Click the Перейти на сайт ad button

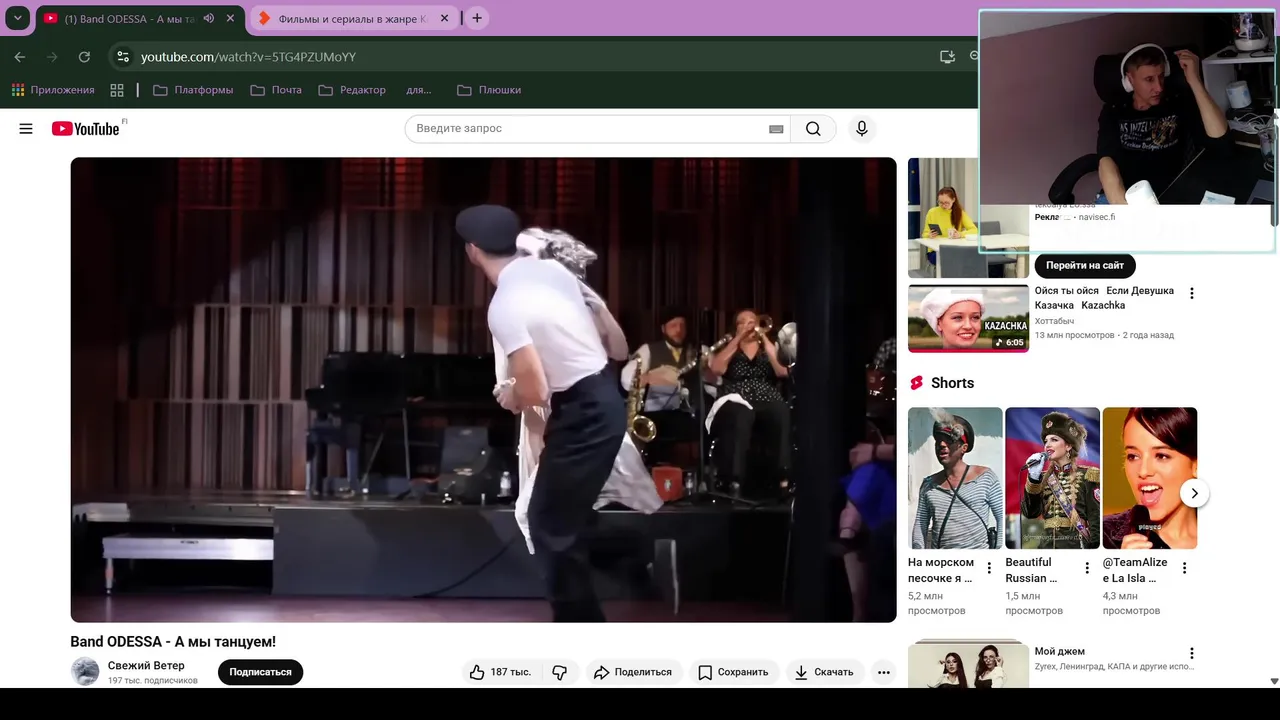1085,265
